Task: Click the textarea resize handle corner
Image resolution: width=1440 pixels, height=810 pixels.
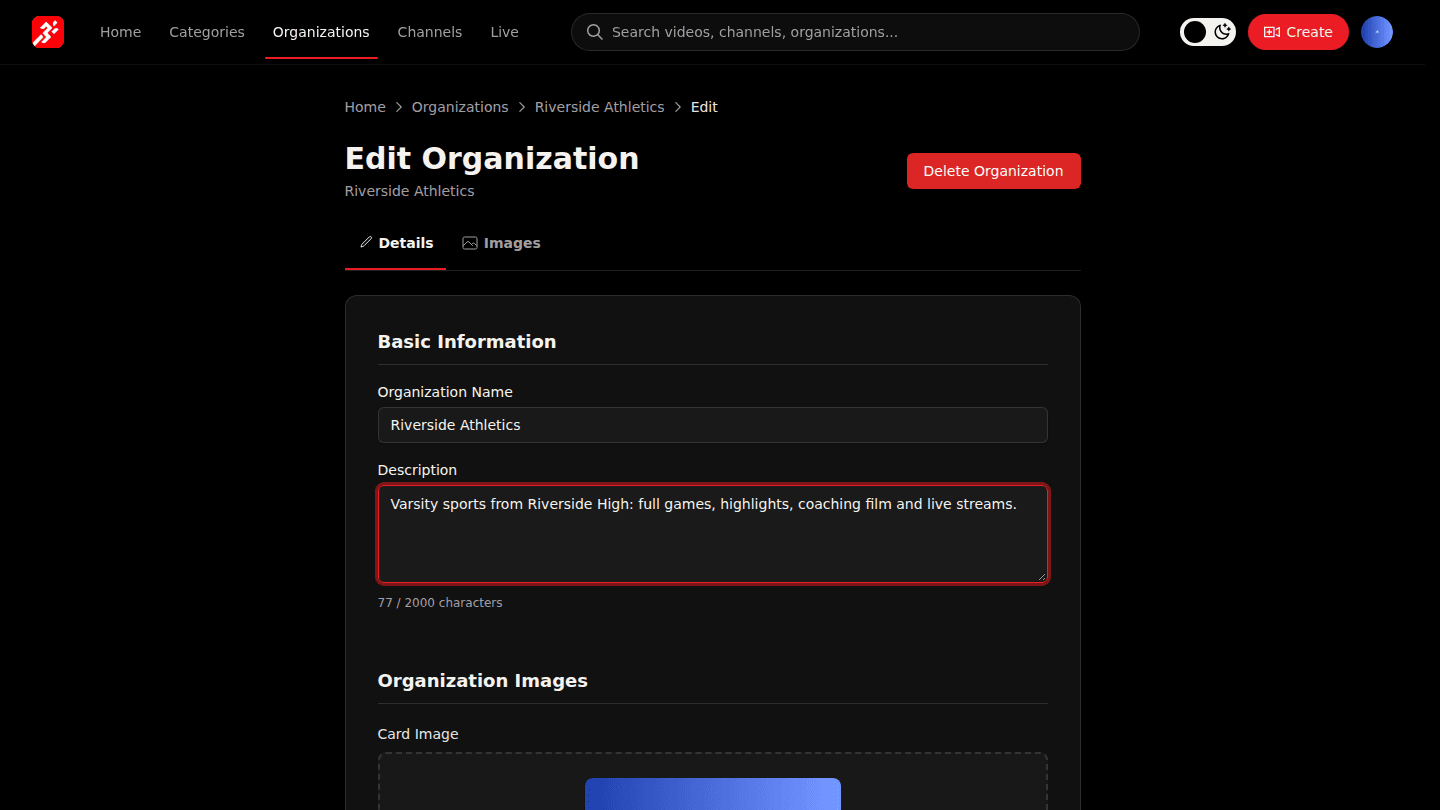Action: coord(1041,576)
